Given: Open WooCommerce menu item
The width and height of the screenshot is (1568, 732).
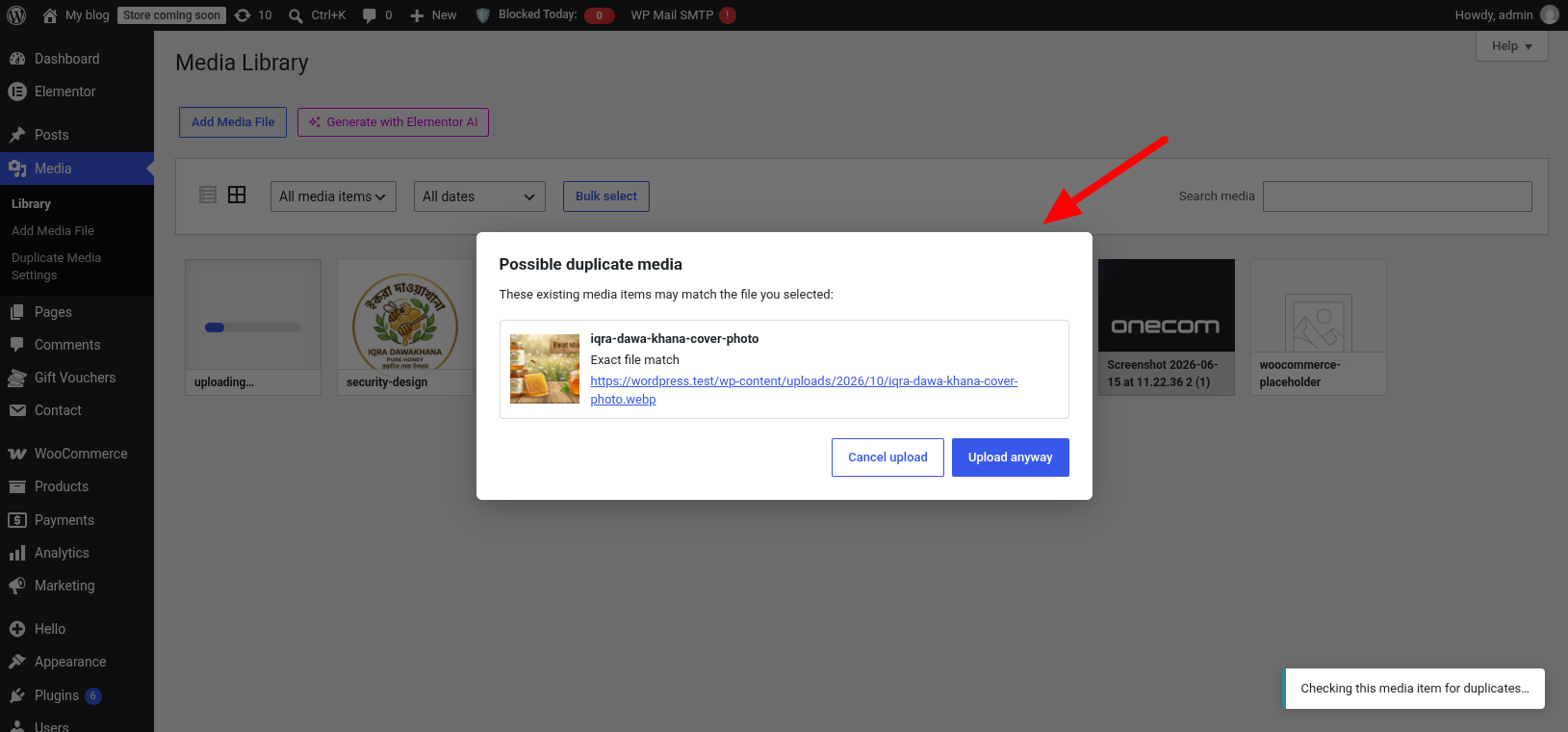Looking at the screenshot, I should [x=77, y=454].
